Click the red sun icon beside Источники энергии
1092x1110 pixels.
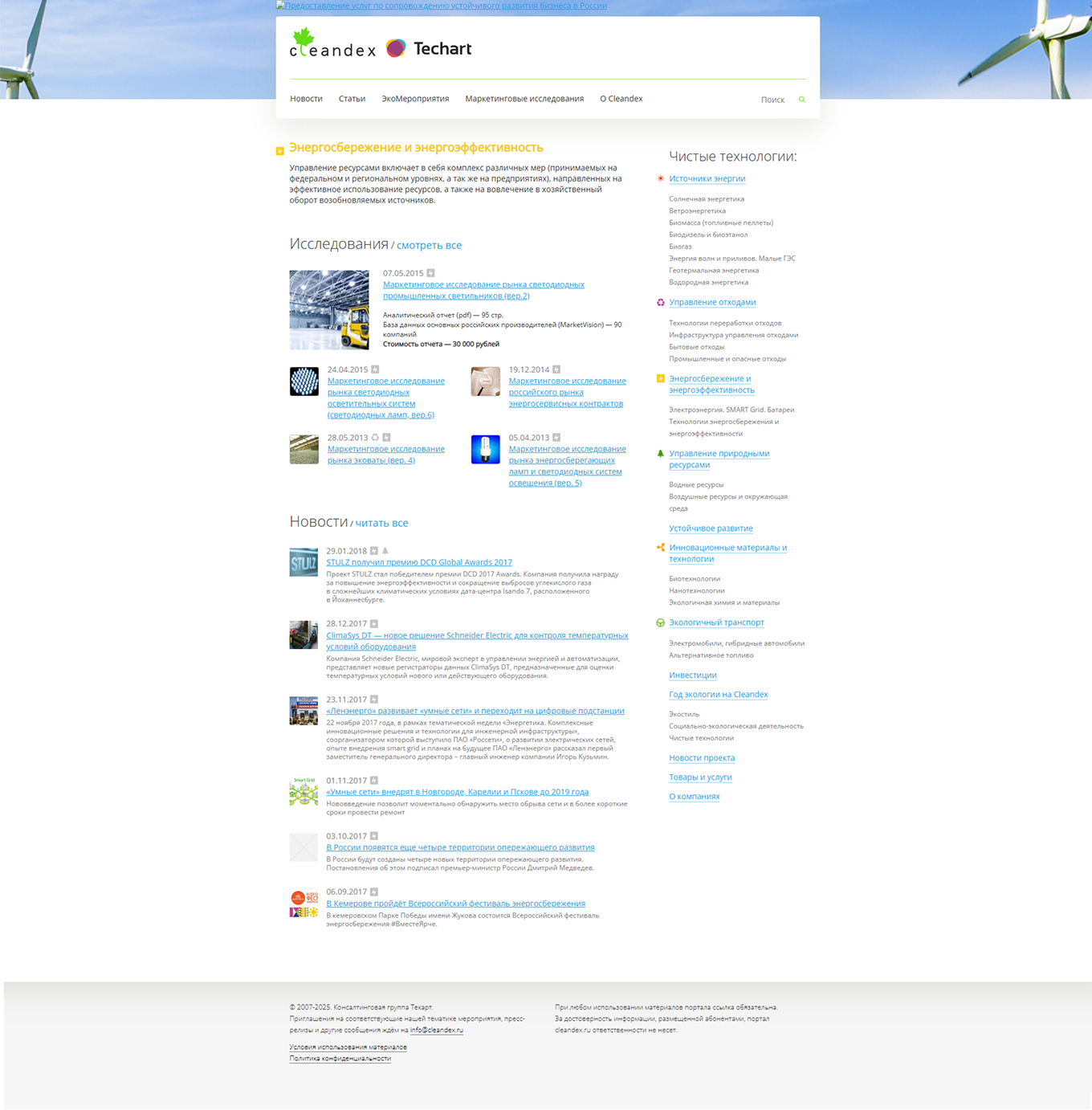pos(660,178)
